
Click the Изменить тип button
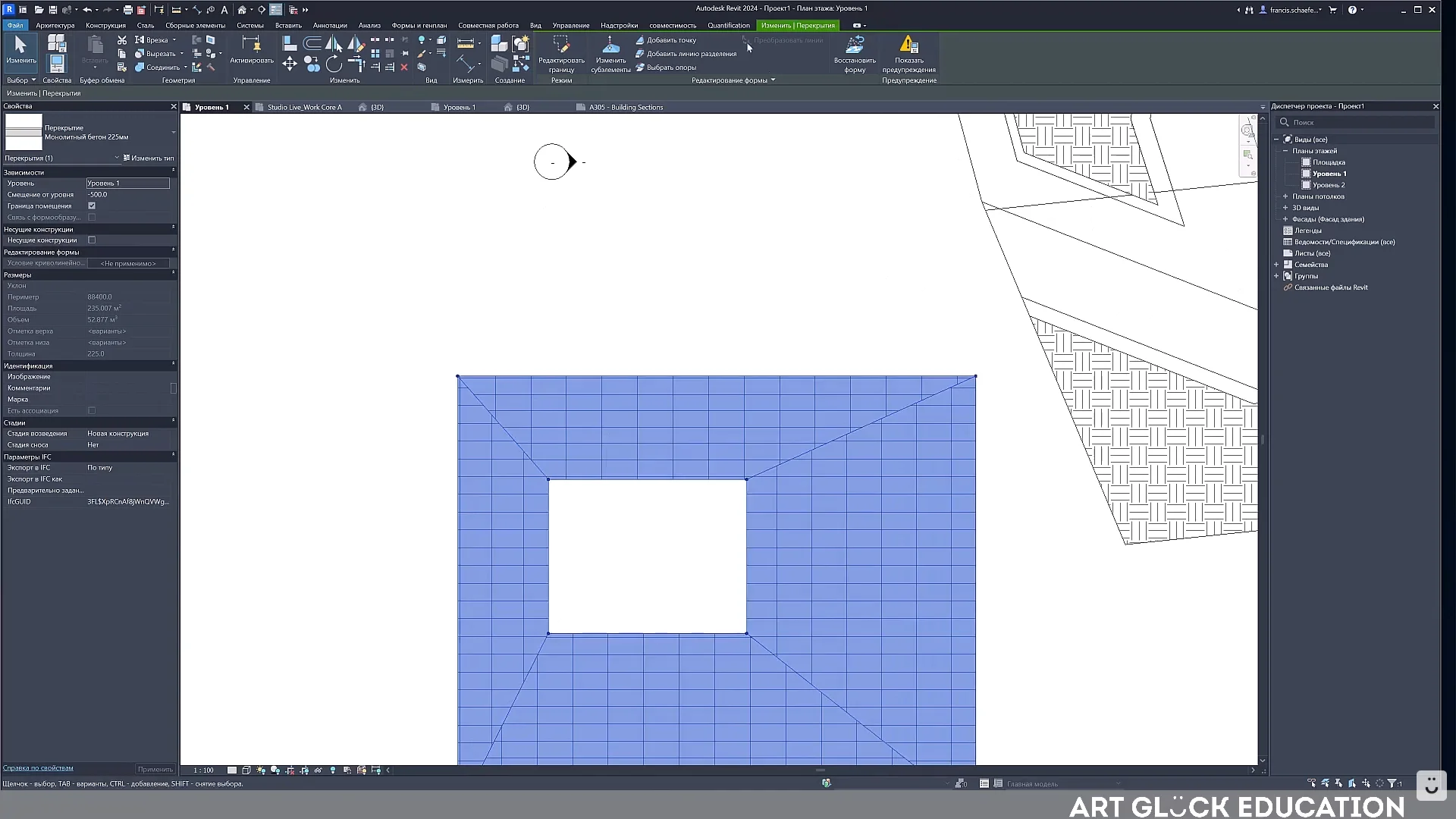149,158
